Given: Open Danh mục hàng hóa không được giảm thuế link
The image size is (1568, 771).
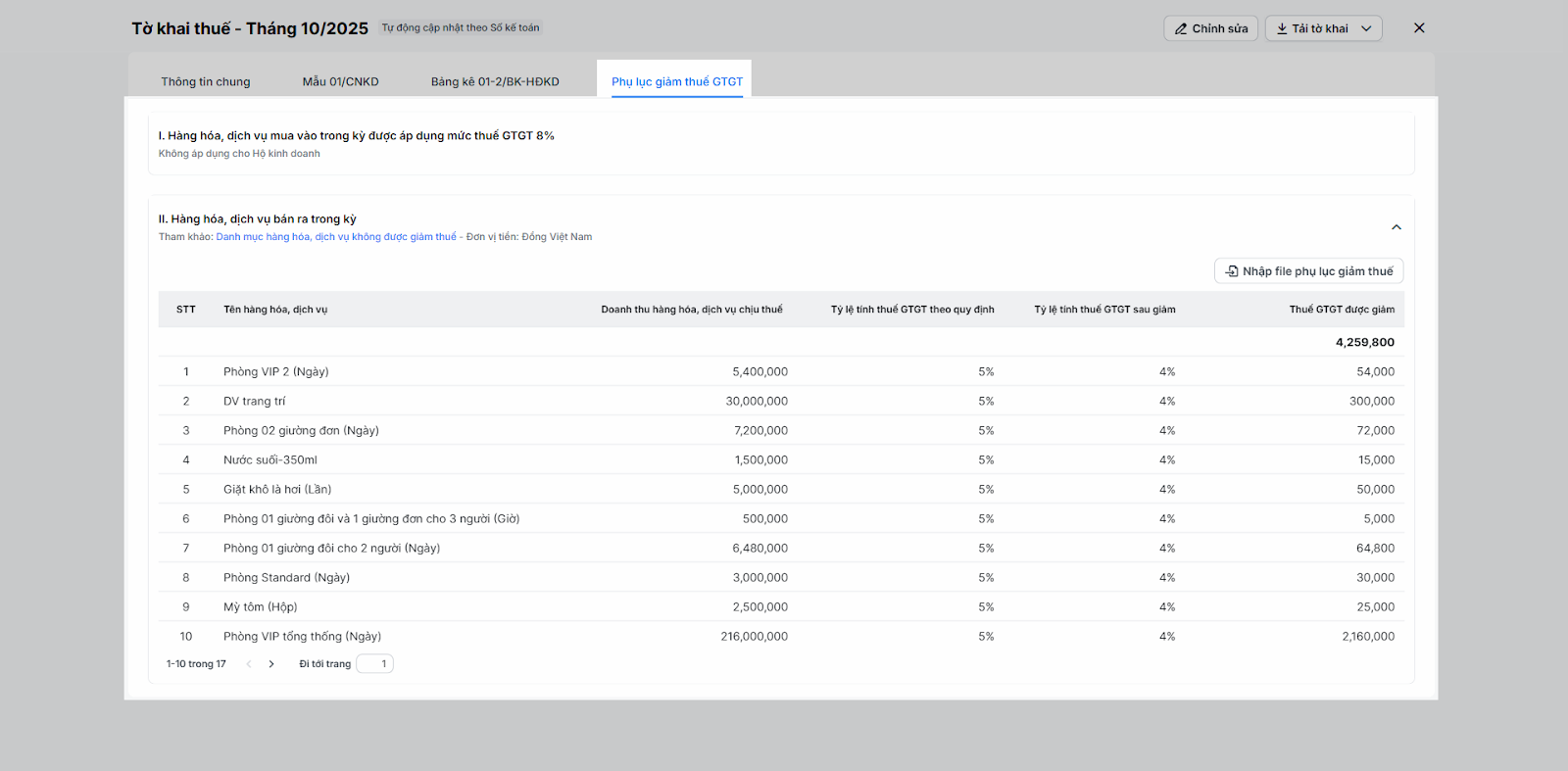Looking at the screenshot, I should (x=336, y=237).
